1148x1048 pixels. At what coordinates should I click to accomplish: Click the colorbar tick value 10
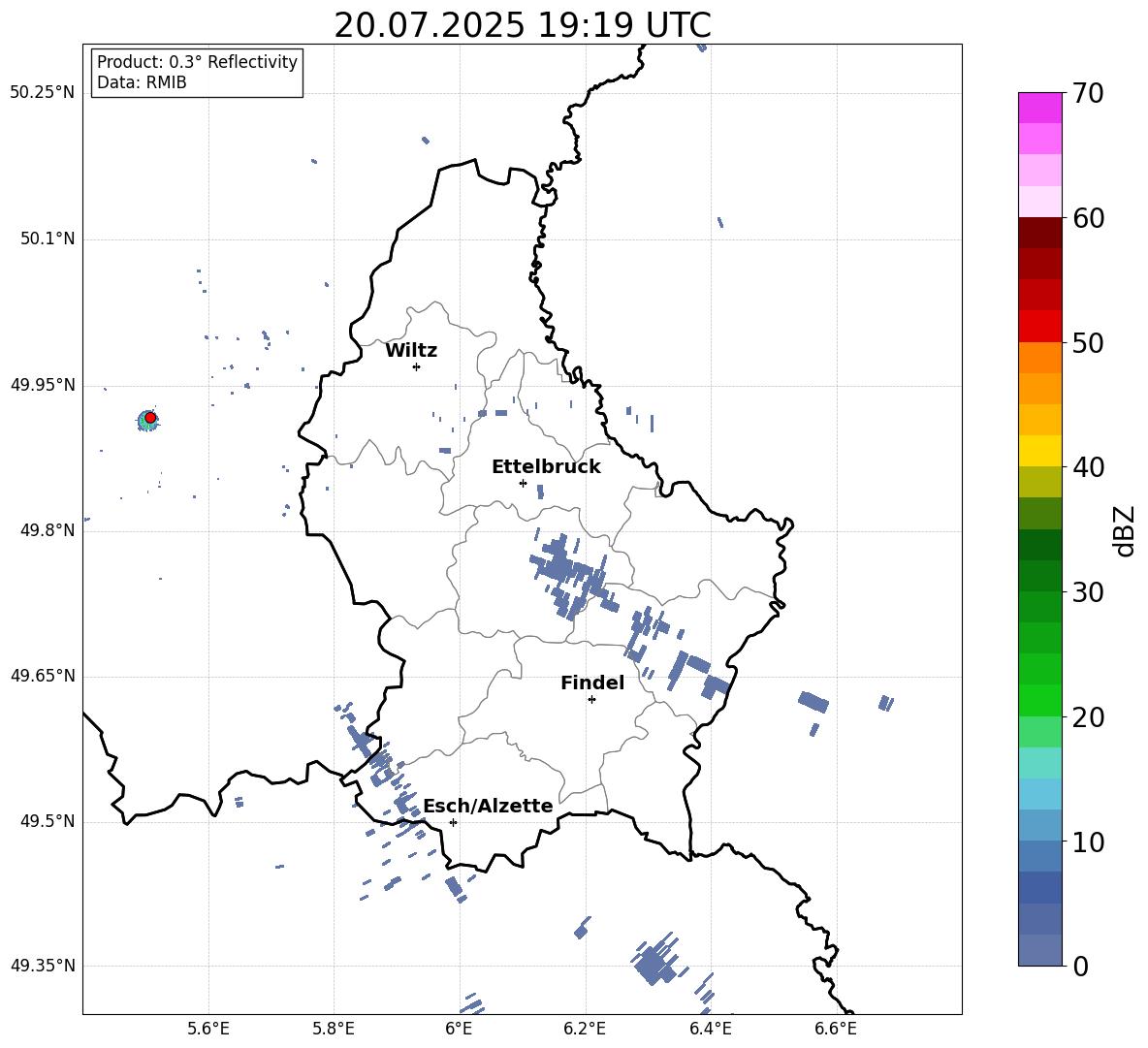tap(1088, 842)
